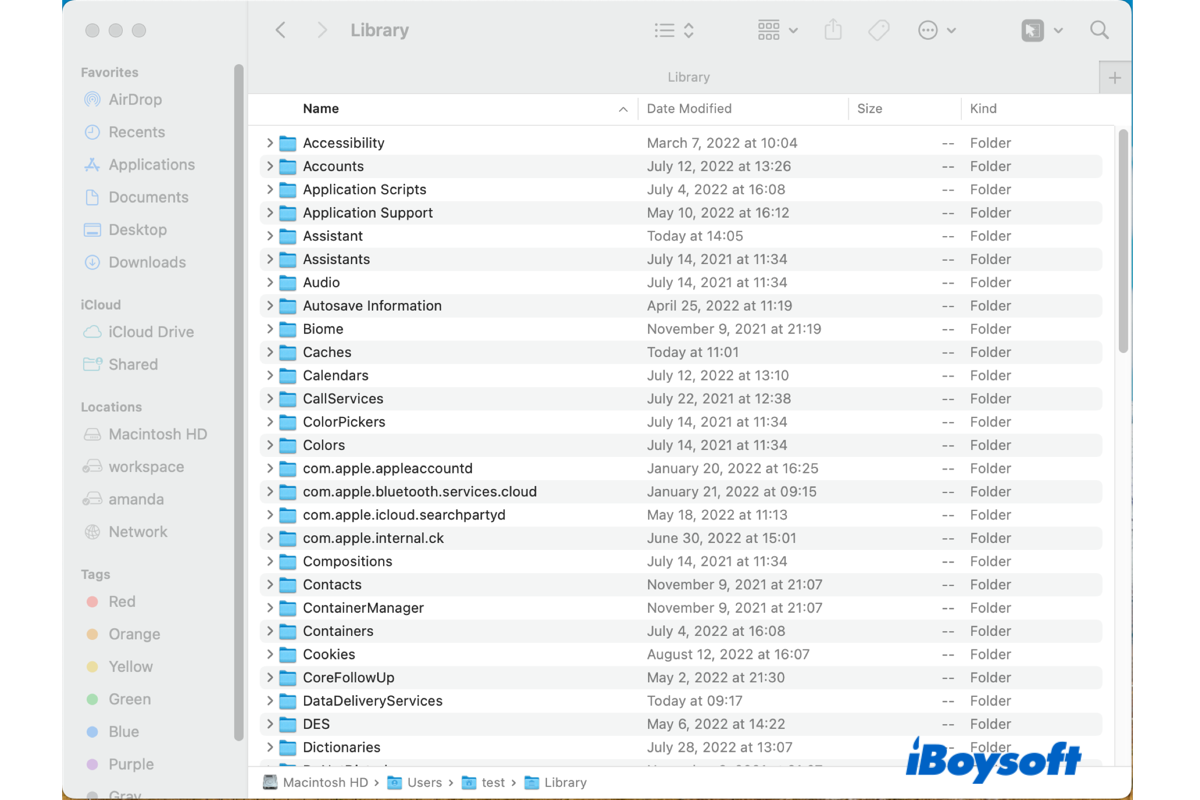The width and height of the screenshot is (1200, 800).
Task: Sort files by the Date Modified column
Action: [x=687, y=108]
